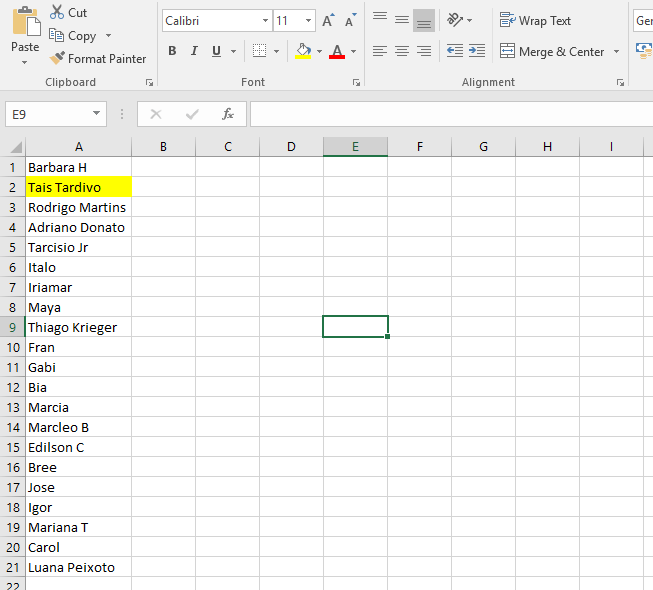
Task: Select the row 9 header
Action: pos(13,327)
